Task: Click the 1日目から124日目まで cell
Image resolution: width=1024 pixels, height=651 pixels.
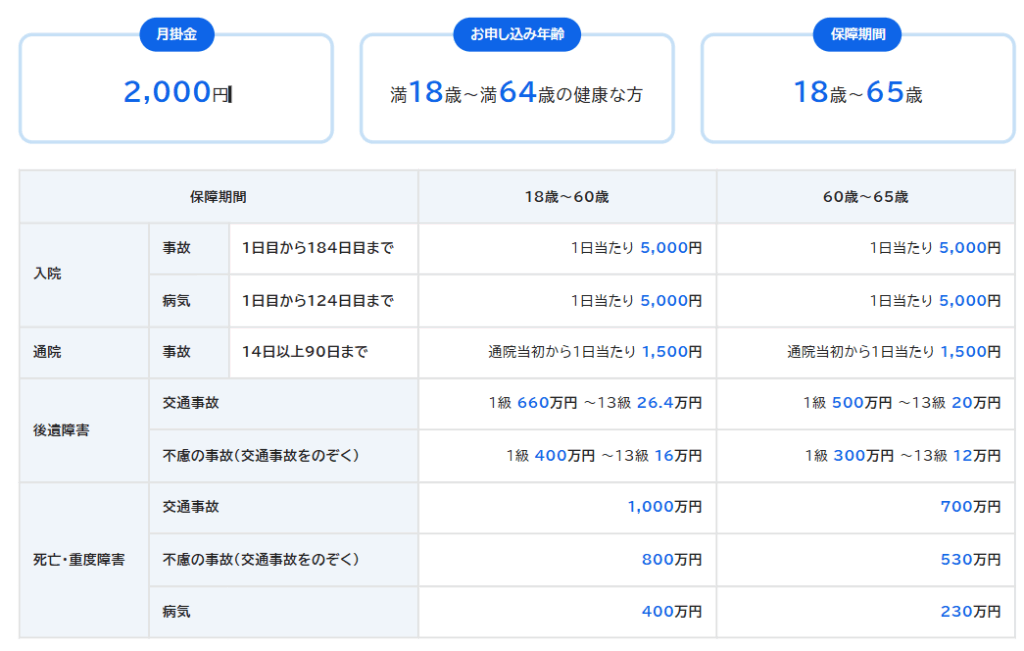Action: [317, 300]
